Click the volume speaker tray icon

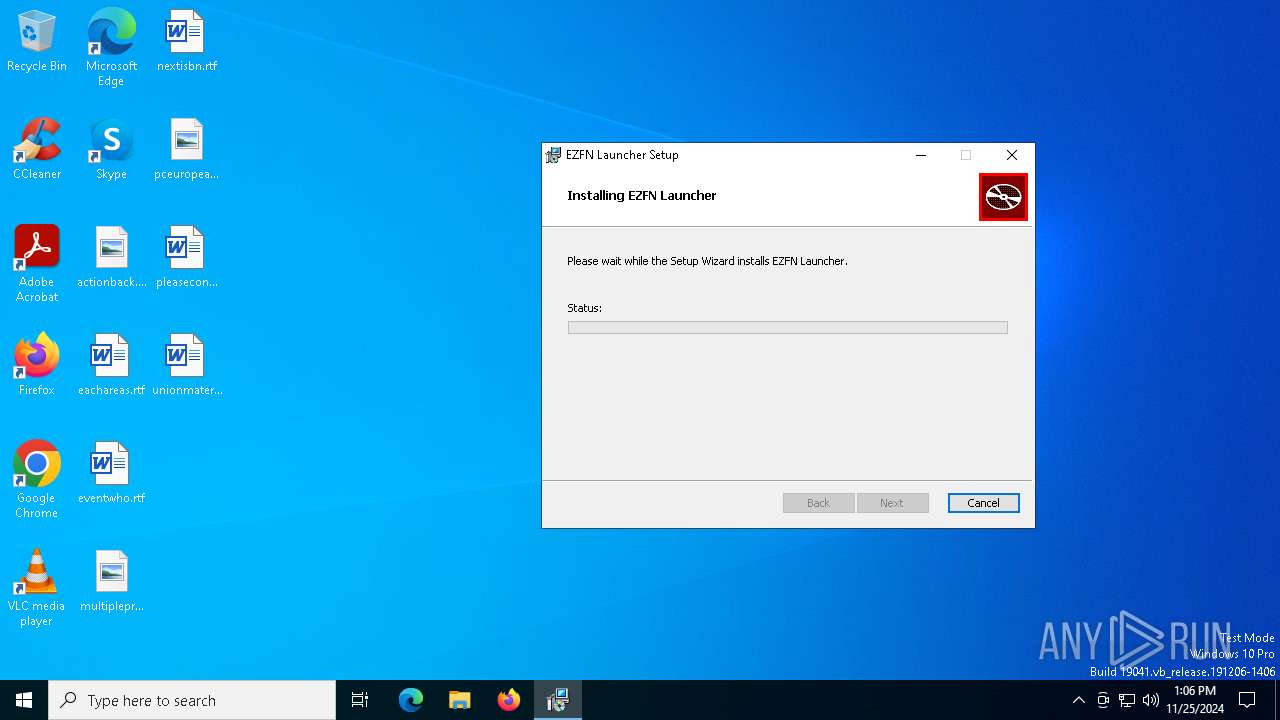pos(1151,700)
